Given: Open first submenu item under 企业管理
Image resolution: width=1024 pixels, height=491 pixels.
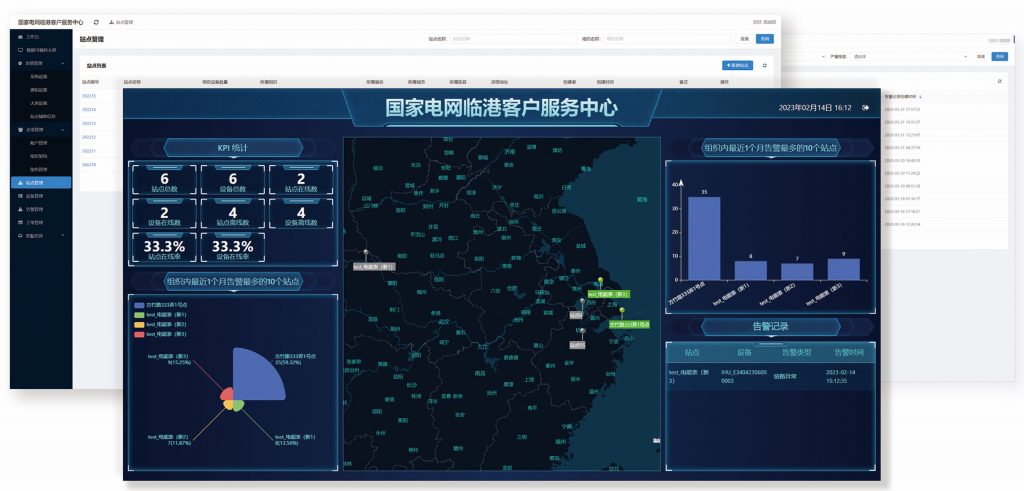Looking at the screenshot, I should point(39,142).
